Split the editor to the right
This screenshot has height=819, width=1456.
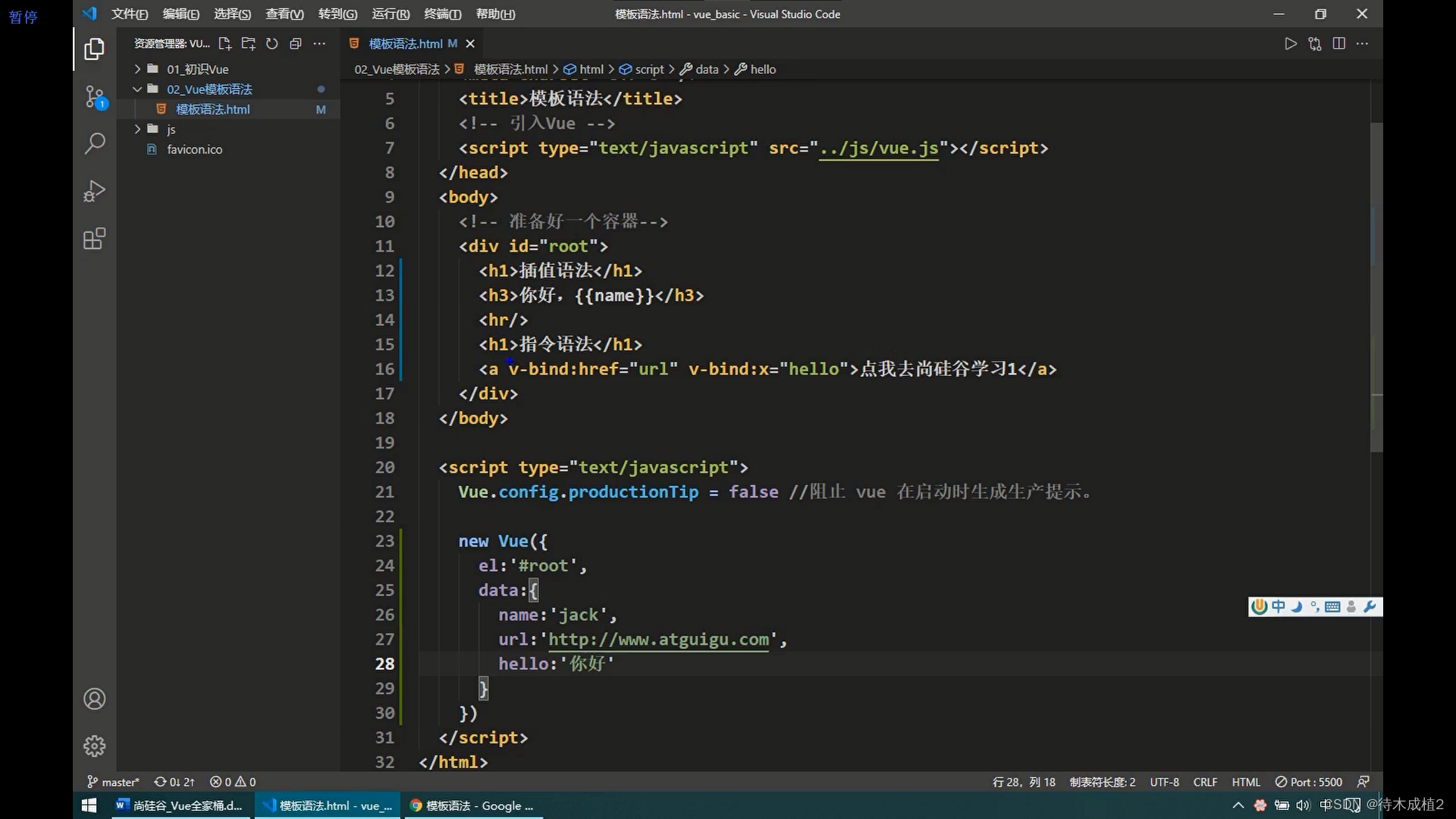1339,44
